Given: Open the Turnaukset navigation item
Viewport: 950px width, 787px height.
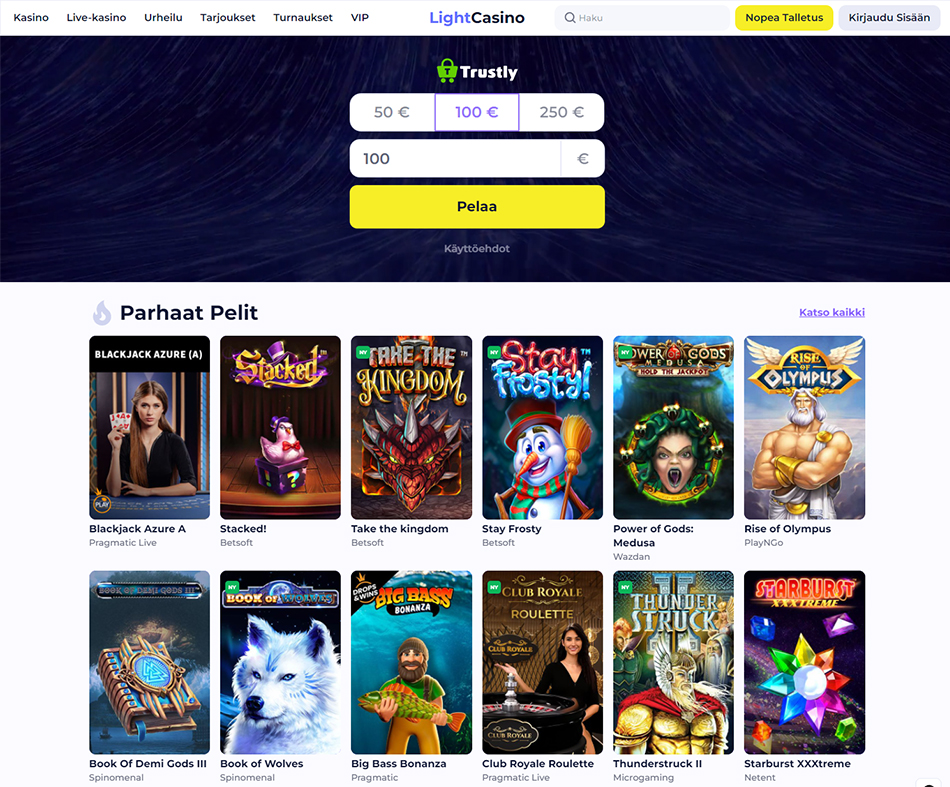Looking at the screenshot, I should tap(303, 18).
